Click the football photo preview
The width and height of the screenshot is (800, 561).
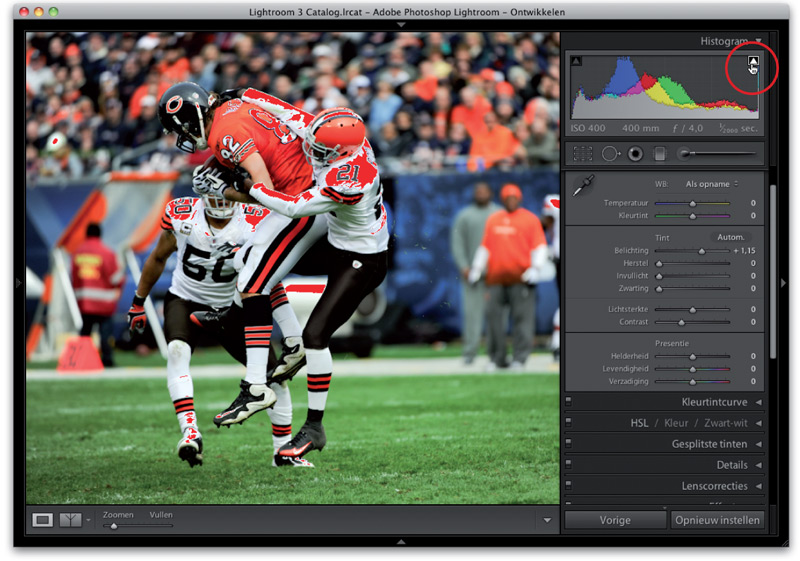pyautogui.click(x=293, y=268)
